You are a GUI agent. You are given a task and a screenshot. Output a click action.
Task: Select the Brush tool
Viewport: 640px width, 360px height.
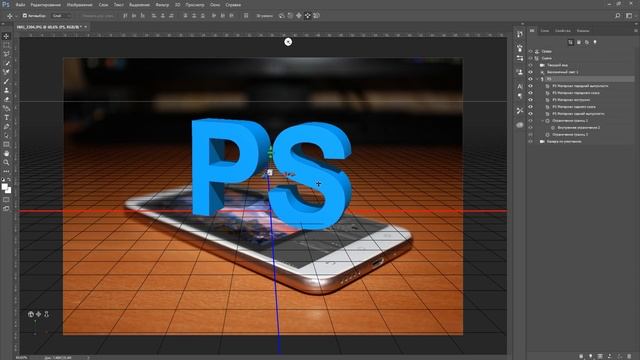[6, 81]
